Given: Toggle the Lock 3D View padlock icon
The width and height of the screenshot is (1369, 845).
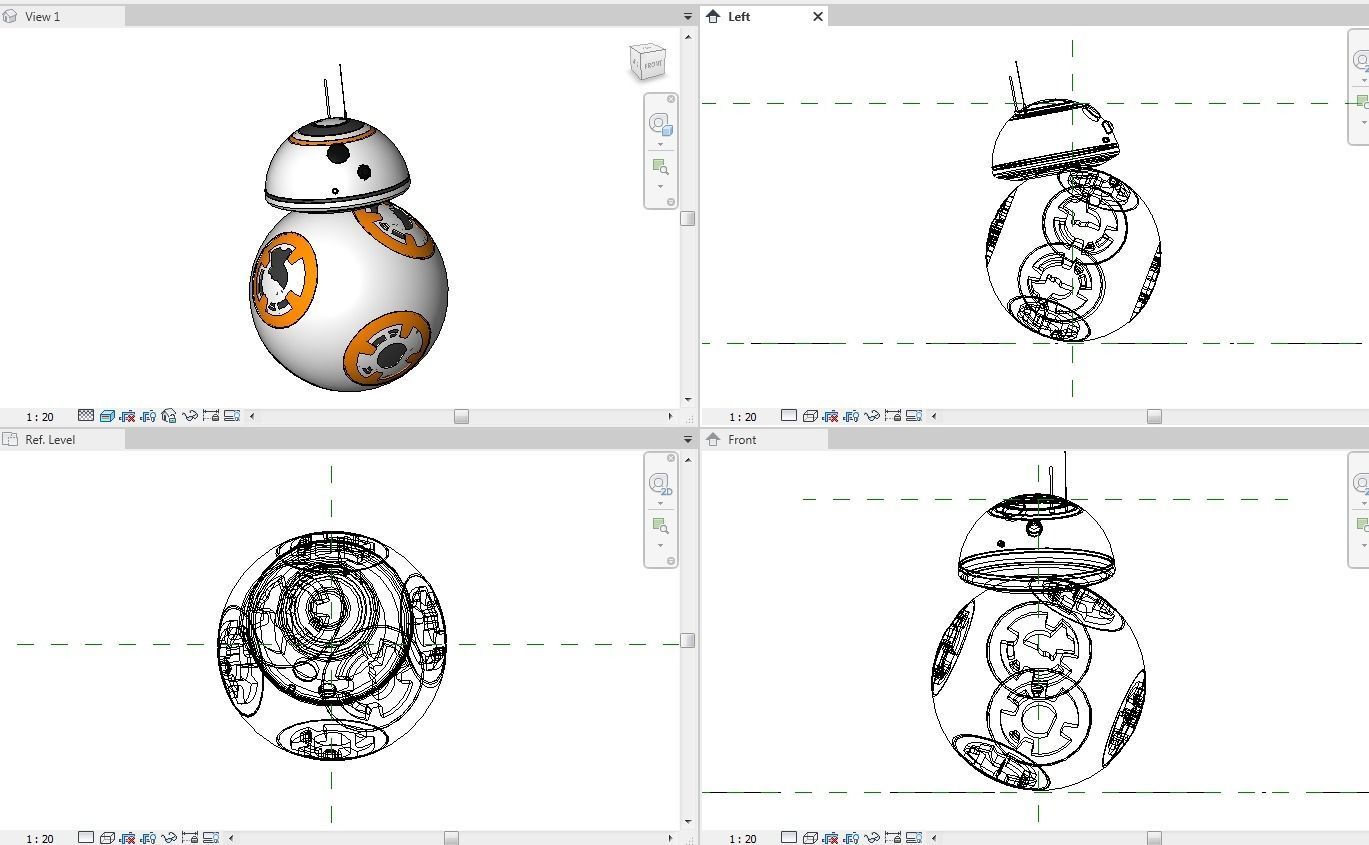Looking at the screenshot, I should tap(168, 416).
